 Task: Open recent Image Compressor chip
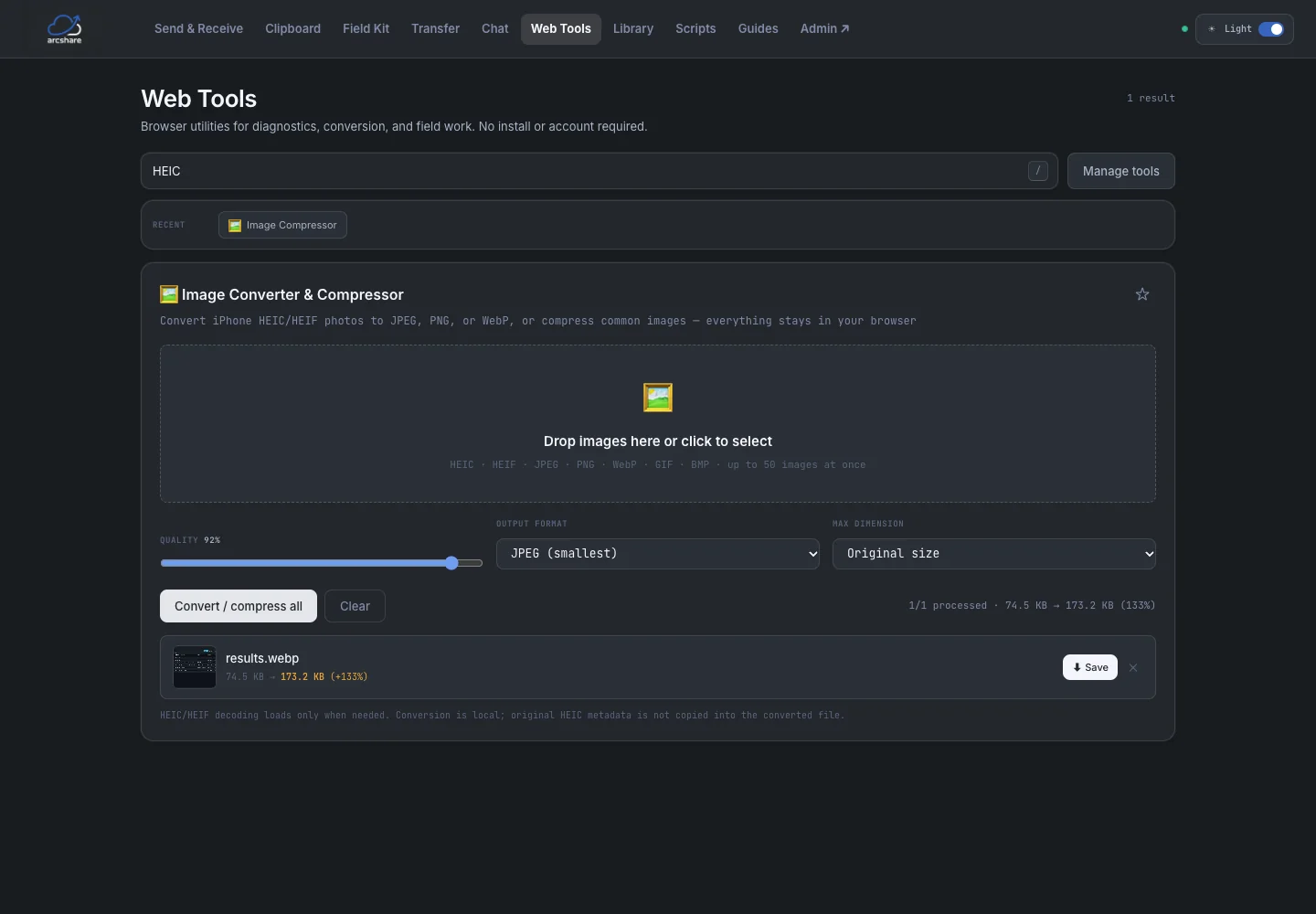coord(282,225)
